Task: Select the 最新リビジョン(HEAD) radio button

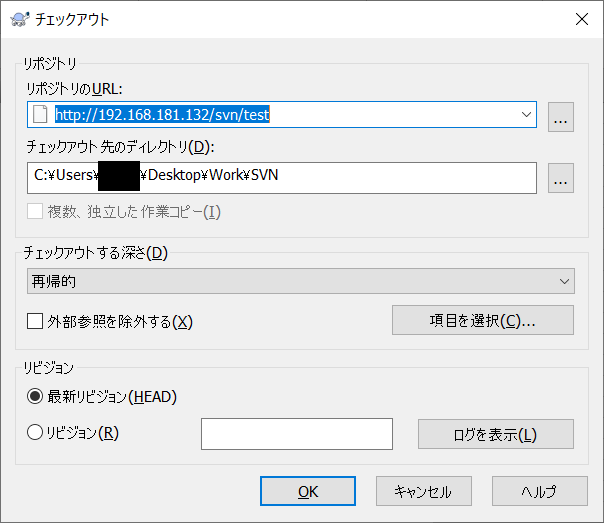Action: point(35,396)
